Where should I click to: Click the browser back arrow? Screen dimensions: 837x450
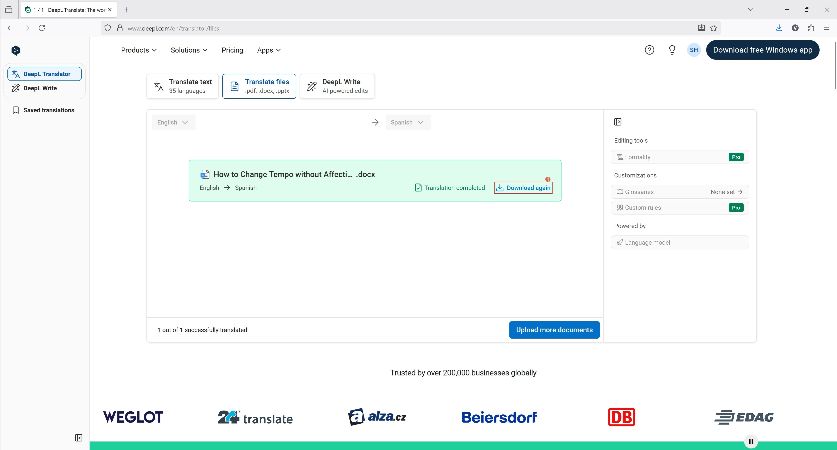(9, 28)
